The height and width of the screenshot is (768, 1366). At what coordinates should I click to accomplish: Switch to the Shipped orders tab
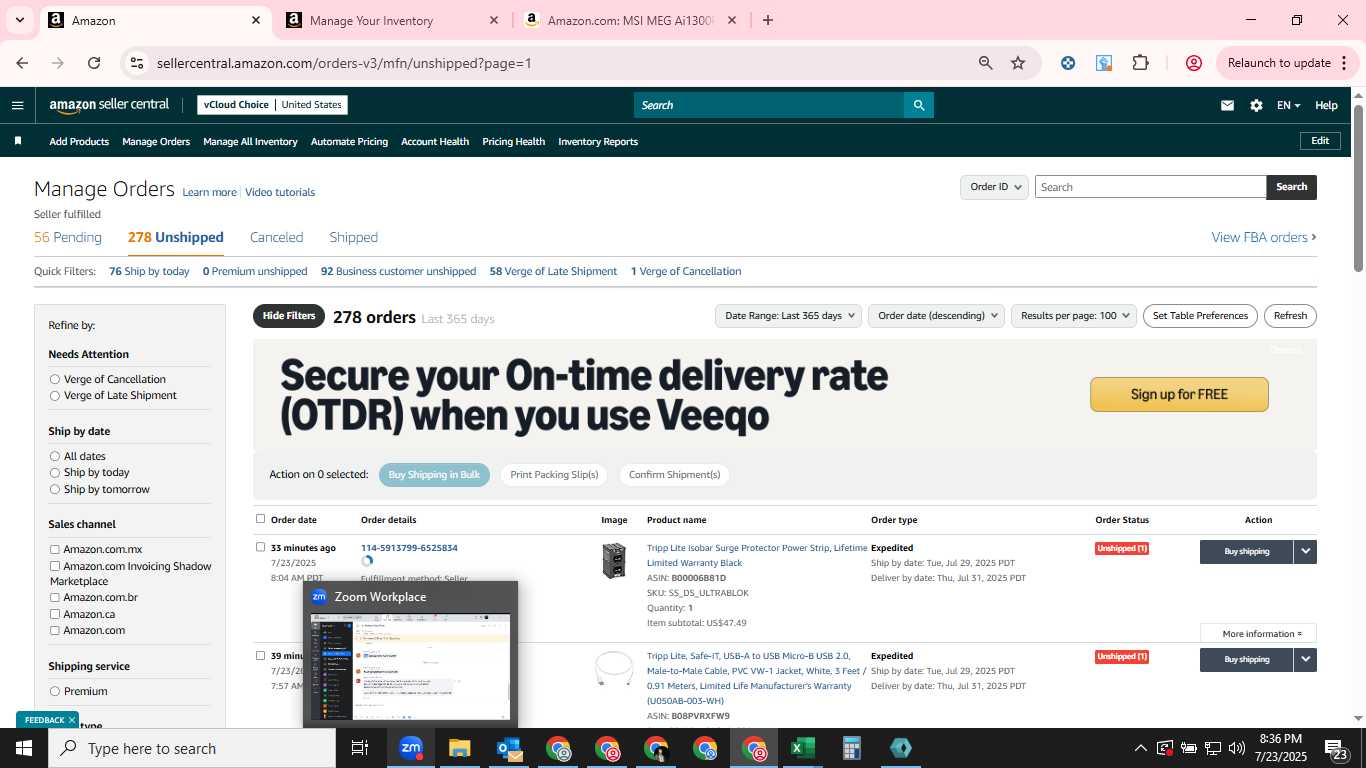353,237
